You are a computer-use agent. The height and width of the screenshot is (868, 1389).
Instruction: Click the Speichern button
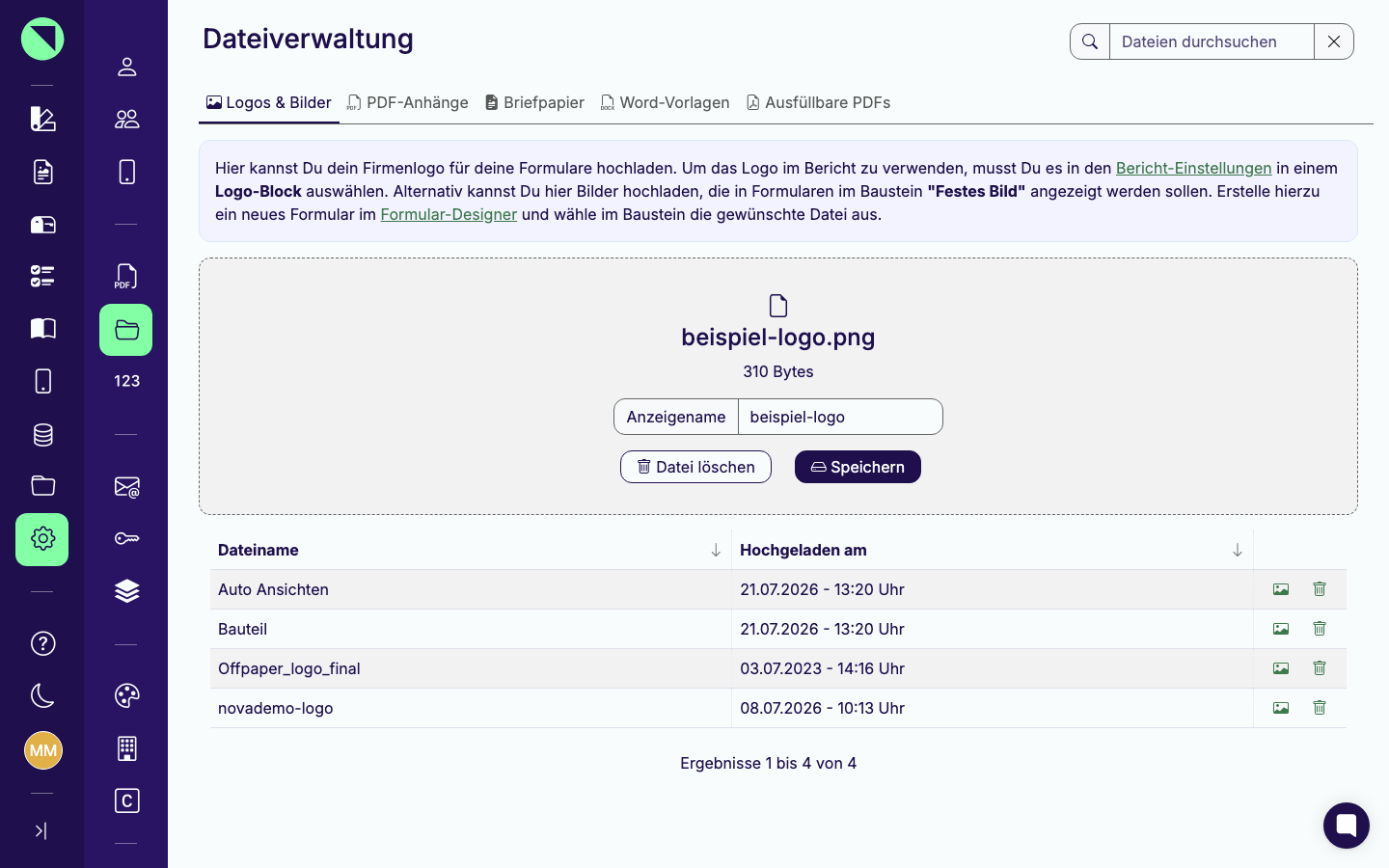point(858,467)
